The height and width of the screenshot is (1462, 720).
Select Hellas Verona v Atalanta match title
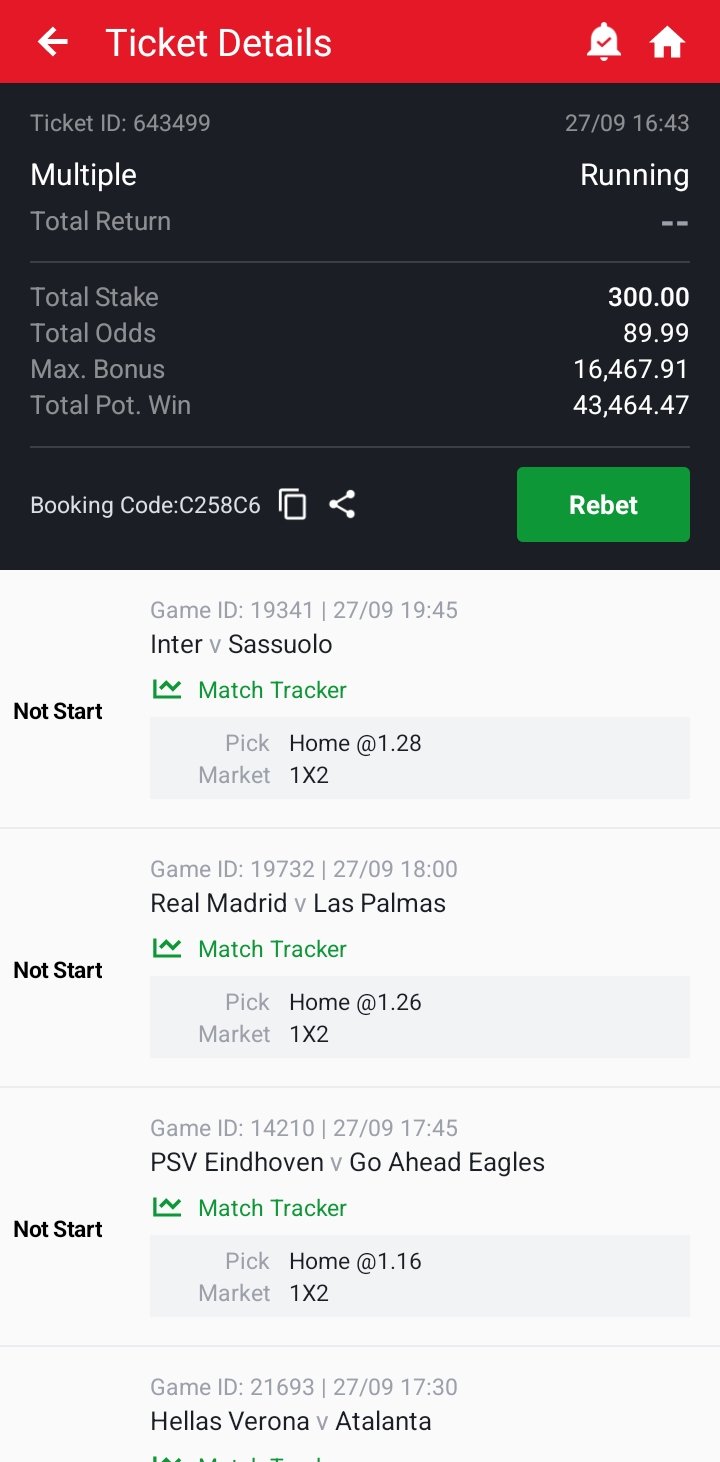pos(291,1421)
